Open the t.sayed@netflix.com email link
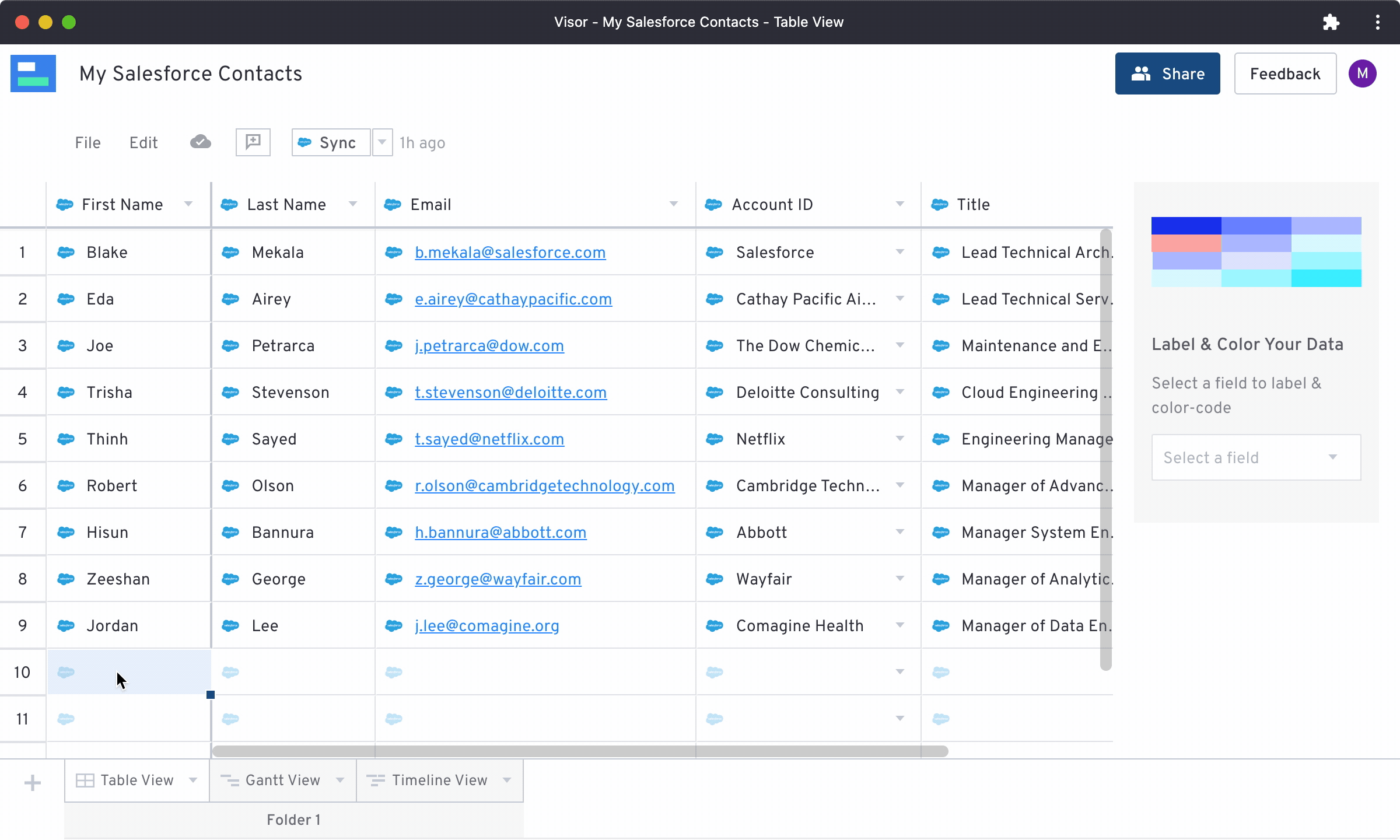1400x840 pixels. [x=489, y=439]
